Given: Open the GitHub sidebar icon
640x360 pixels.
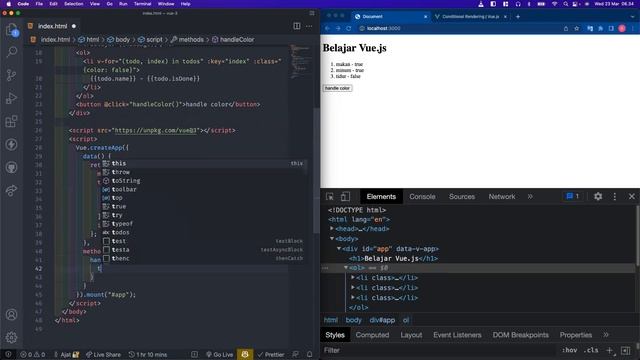Looking at the screenshot, I should coord(12,167).
